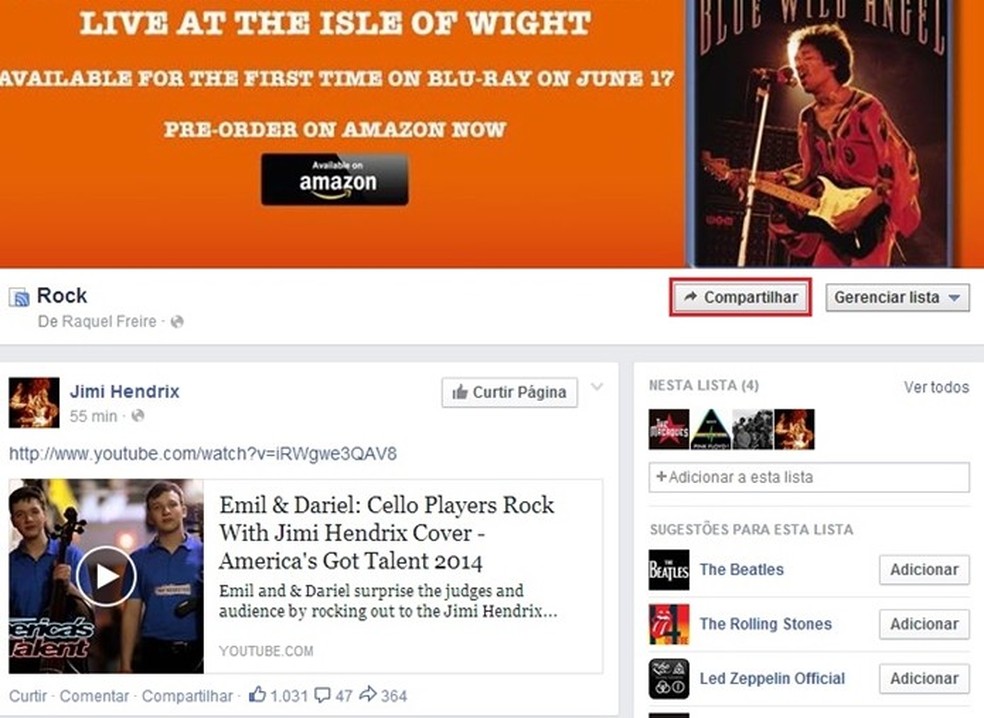Add The Beatles to this list

point(924,570)
